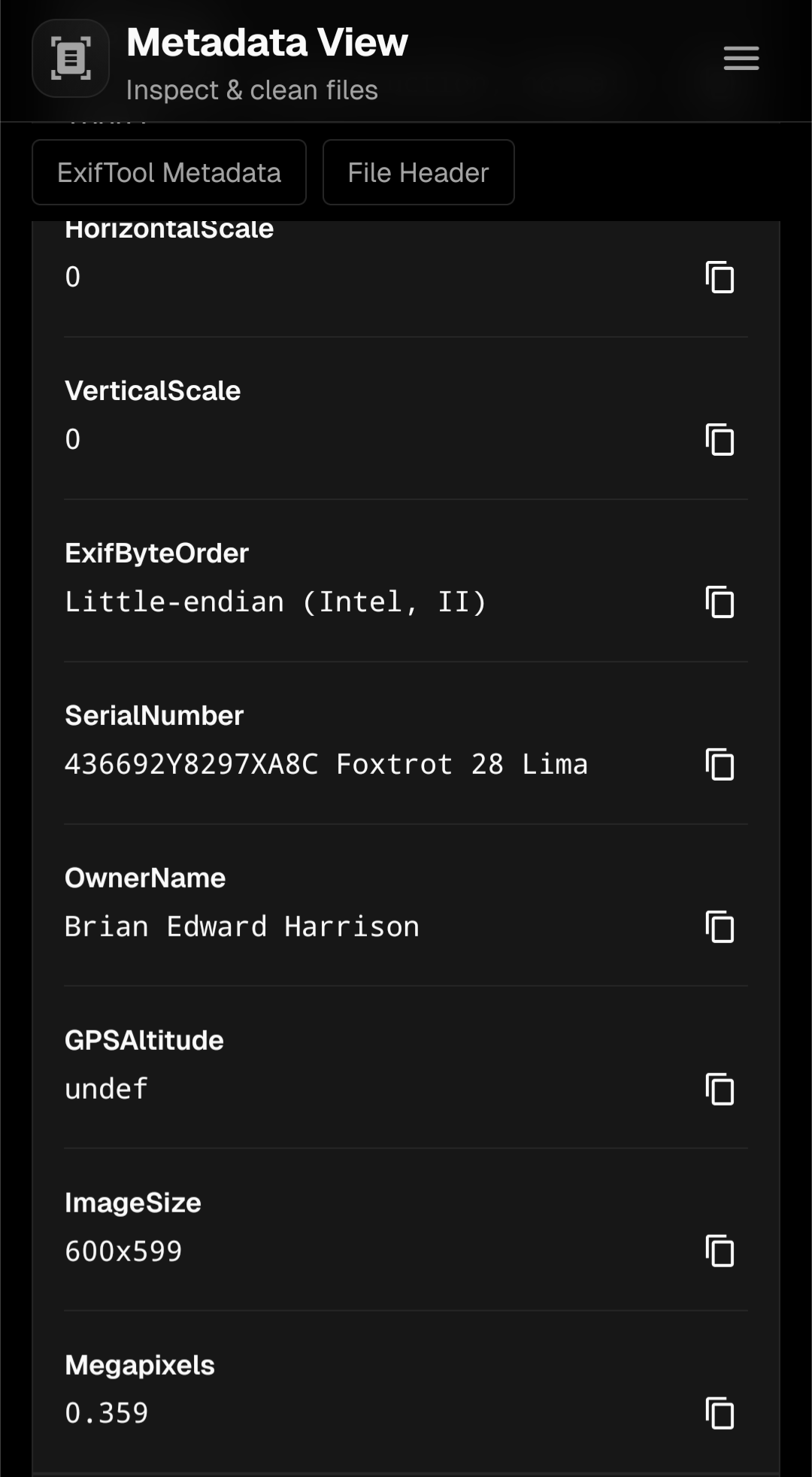Copy the ImageSize value
The height and width of the screenshot is (1477, 812).
click(720, 1252)
